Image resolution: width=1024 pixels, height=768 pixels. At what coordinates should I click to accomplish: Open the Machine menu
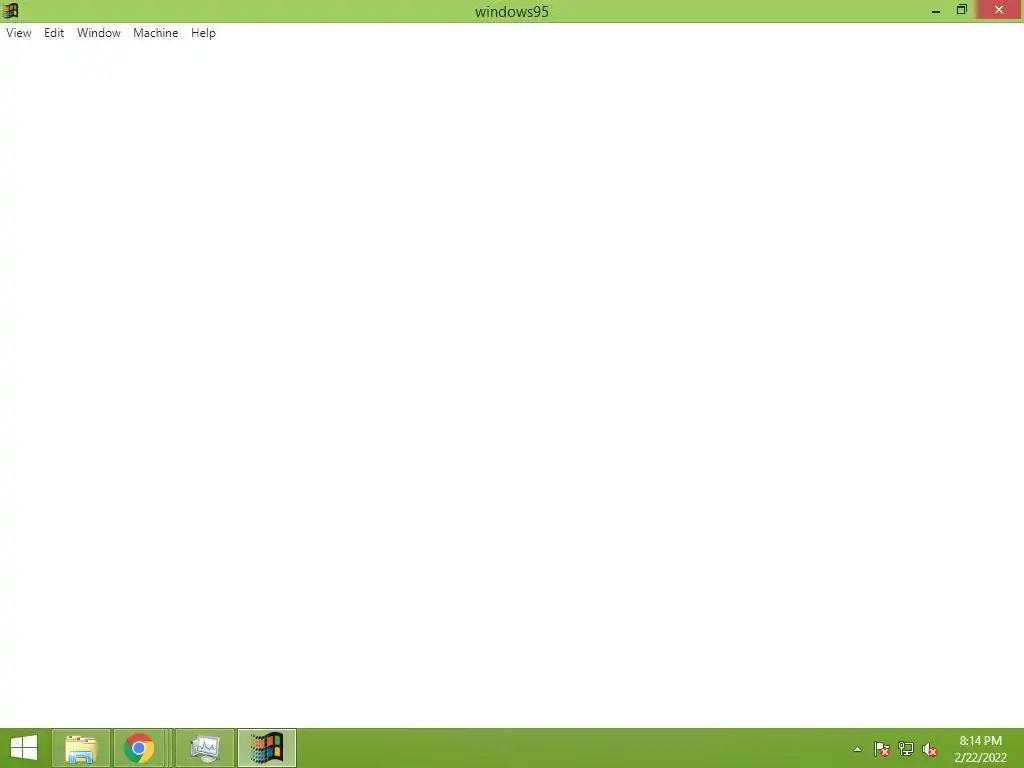point(155,33)
